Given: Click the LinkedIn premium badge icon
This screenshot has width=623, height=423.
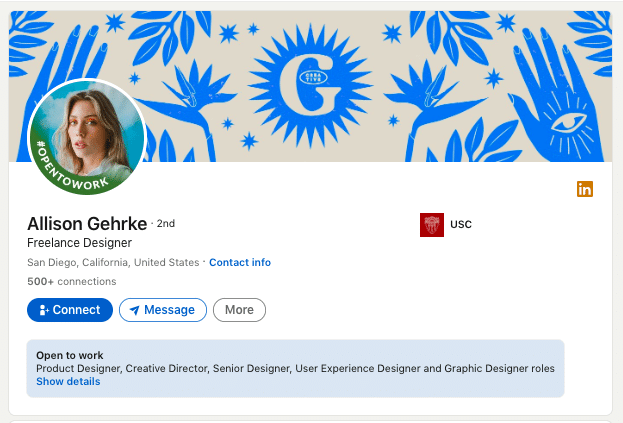Looking at the screenshot, I should point(585,189).
